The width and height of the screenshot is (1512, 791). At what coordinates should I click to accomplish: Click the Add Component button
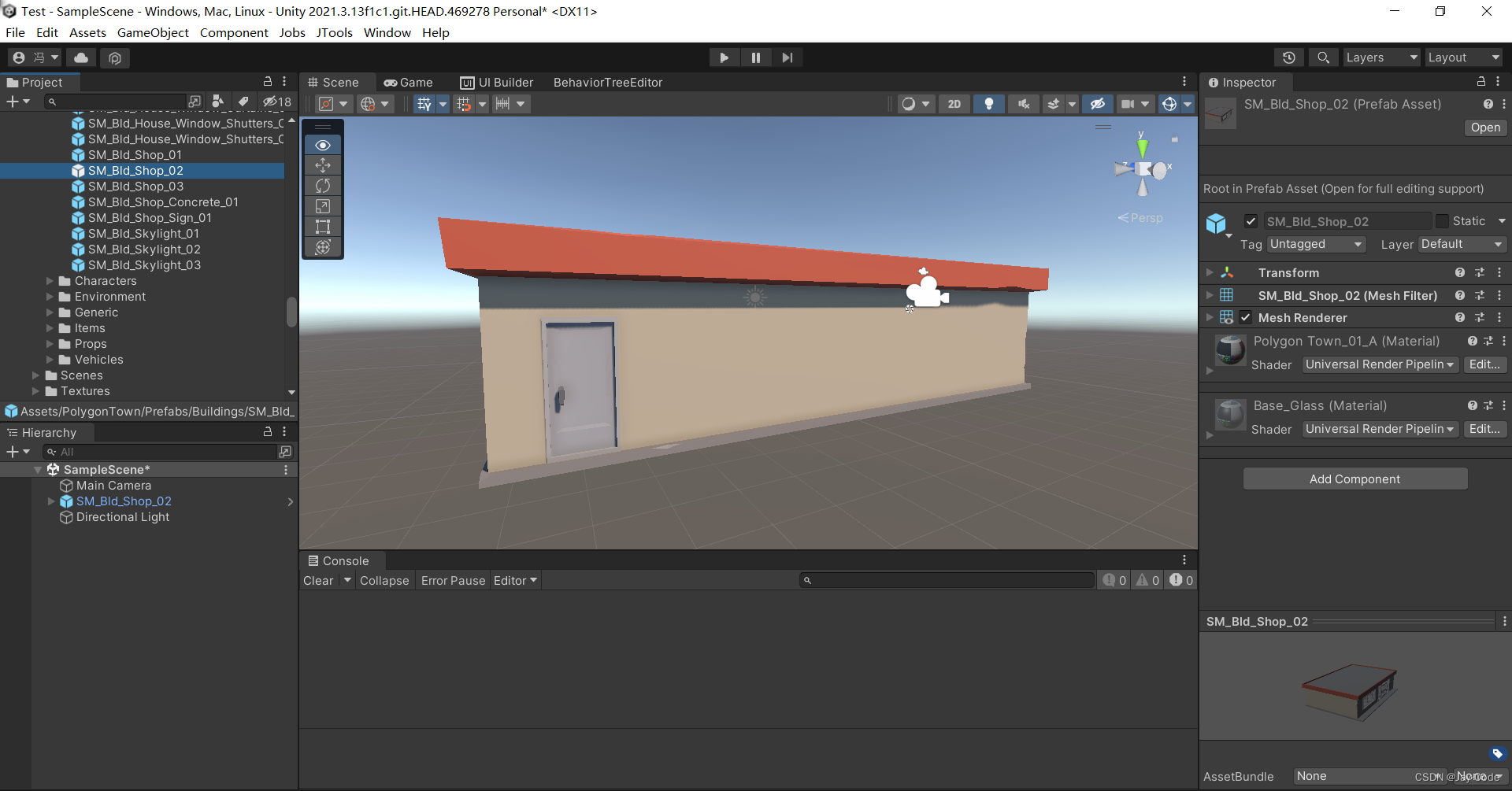click(x=1354, y=479)
